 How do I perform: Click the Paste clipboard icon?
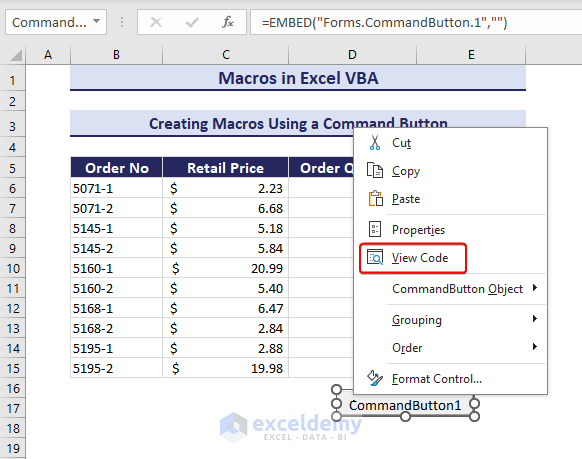tap(376, 199)
